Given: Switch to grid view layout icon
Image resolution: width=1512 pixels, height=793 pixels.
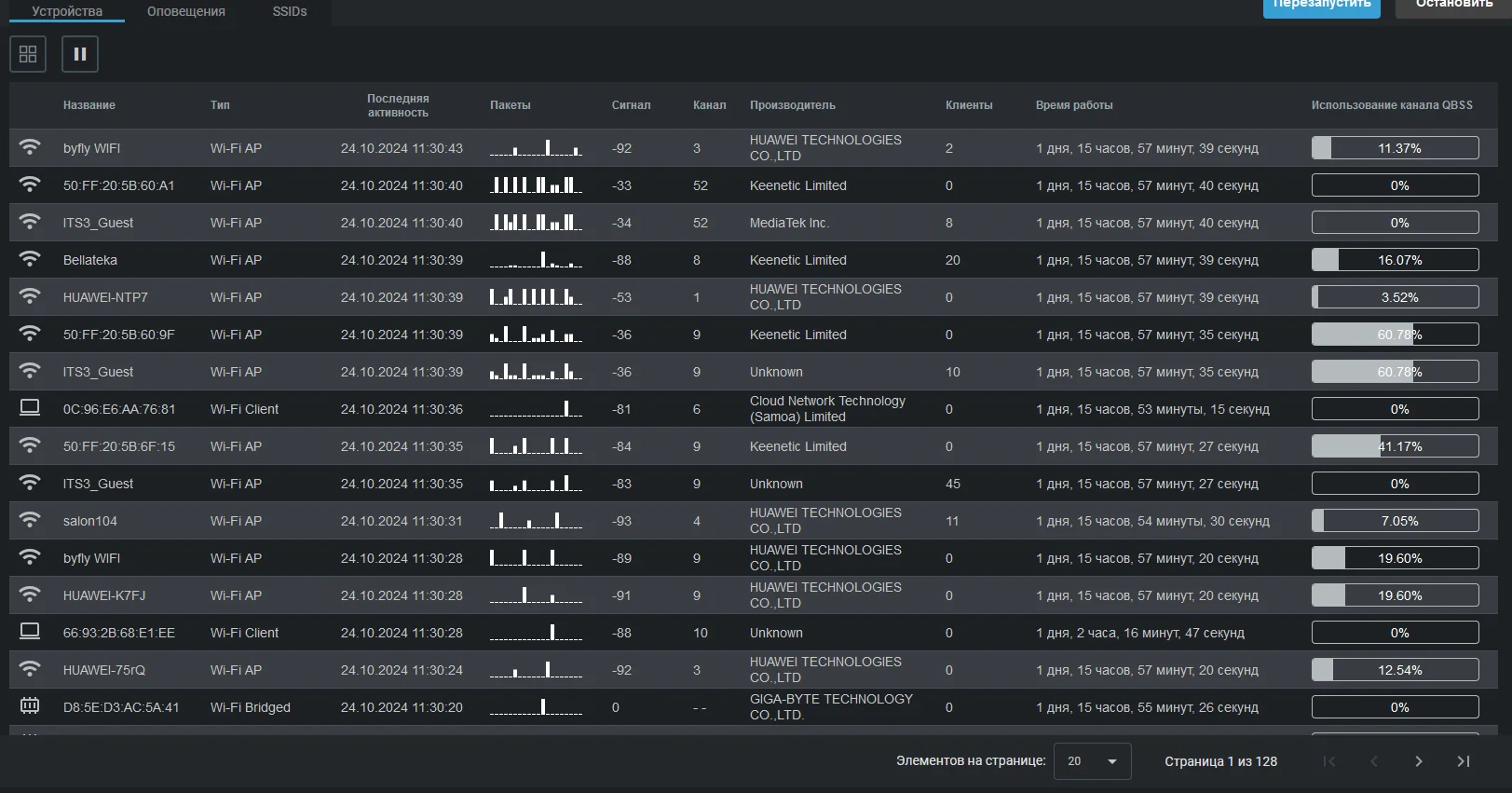Looking at the screenshot, I should 28,54.
